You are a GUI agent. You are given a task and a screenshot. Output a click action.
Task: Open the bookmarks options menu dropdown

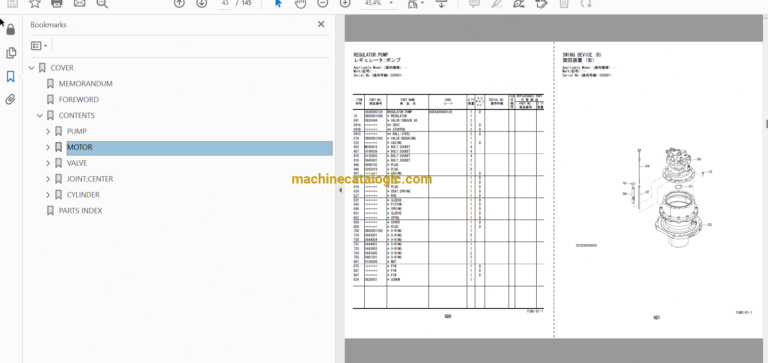click(x=39, y=46)
